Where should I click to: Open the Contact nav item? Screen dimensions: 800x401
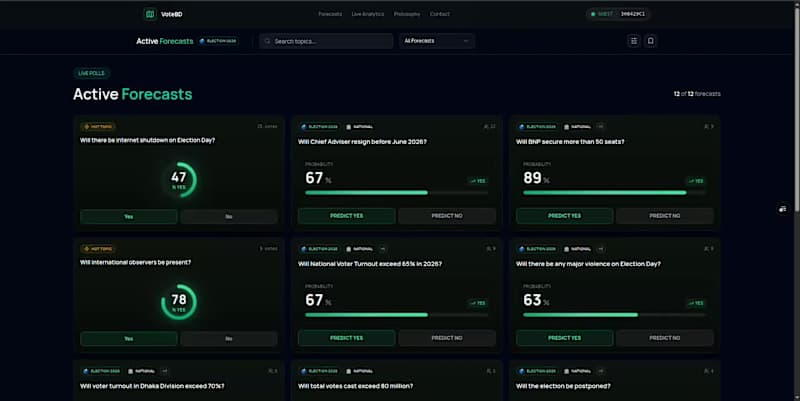click(x=440, y=14)
